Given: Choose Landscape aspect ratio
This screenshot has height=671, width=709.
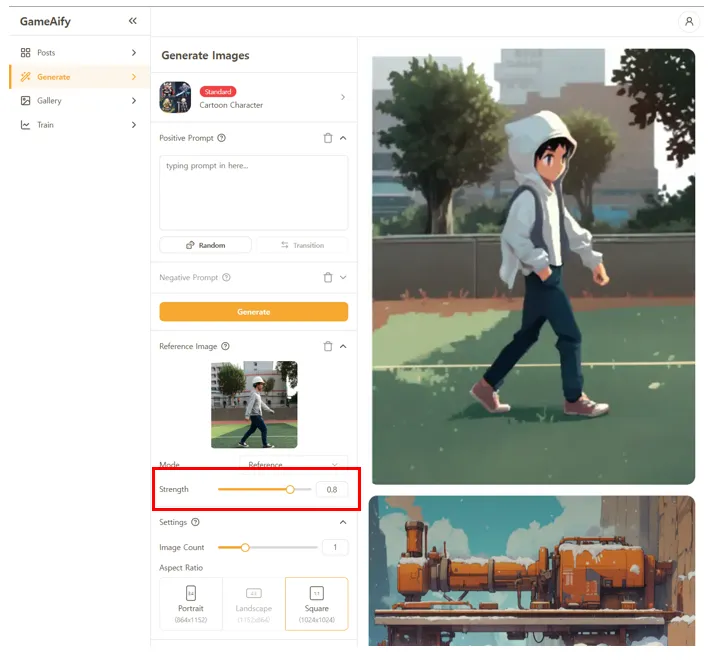Looking at the screenshot, I should coord(253,604).
